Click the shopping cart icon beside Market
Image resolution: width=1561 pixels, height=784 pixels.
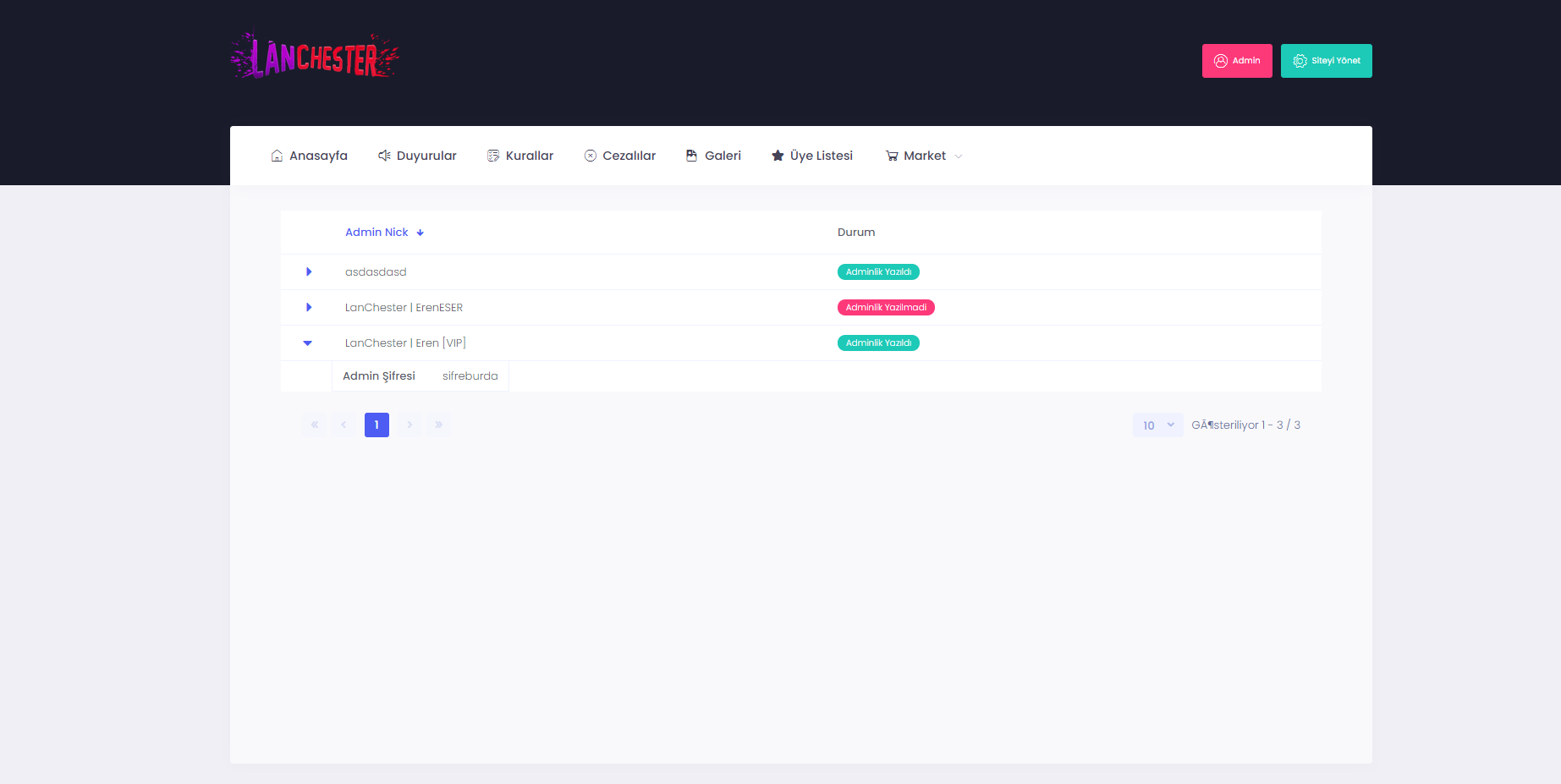[892, 156]
